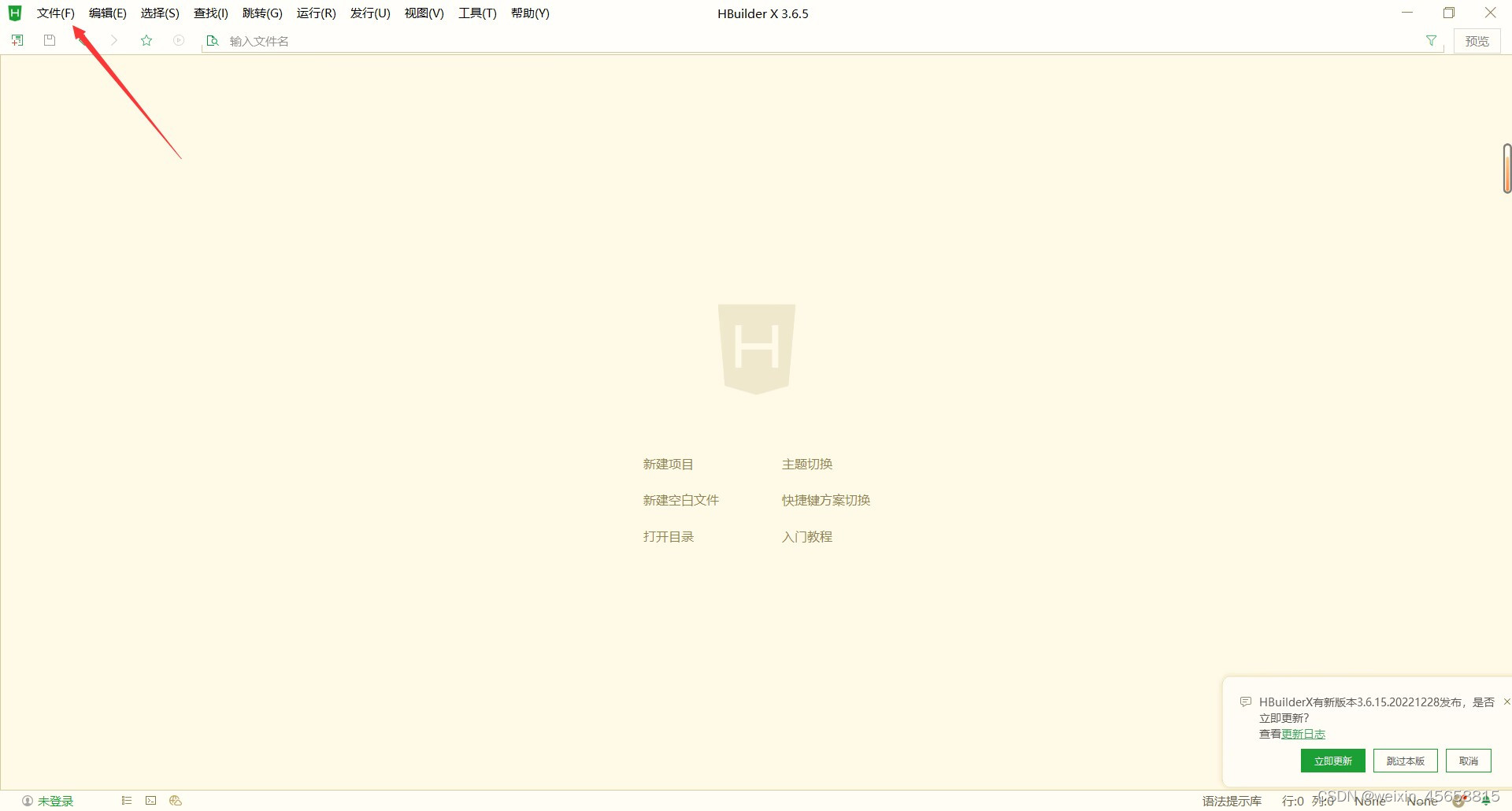The width and height of the screenshot is (1512, 811).
Task: Open the 文件(F) menu
Action: (55, 13)
